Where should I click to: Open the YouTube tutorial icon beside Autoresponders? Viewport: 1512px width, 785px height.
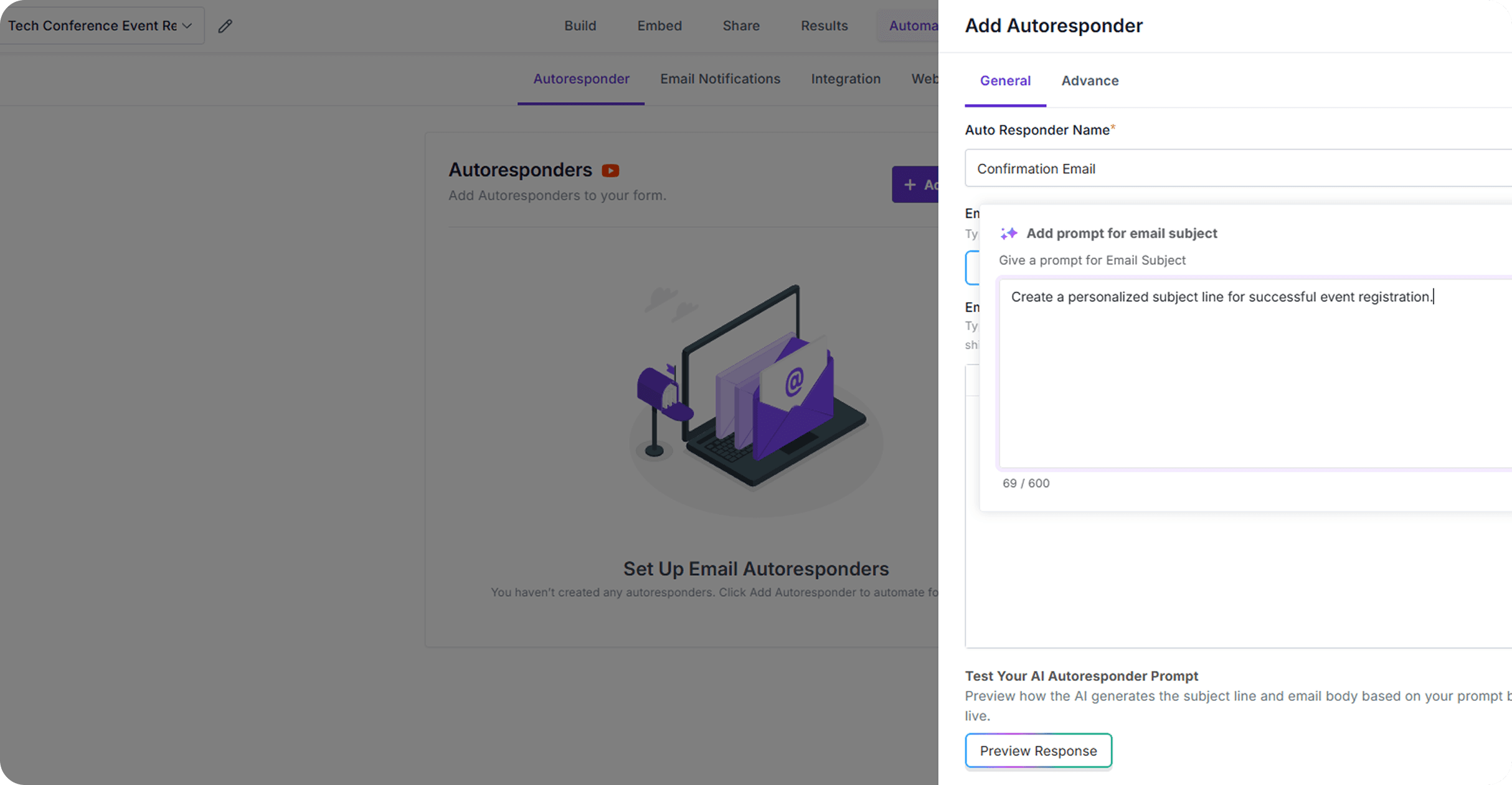pyautogui.click(x=610, y=170)
